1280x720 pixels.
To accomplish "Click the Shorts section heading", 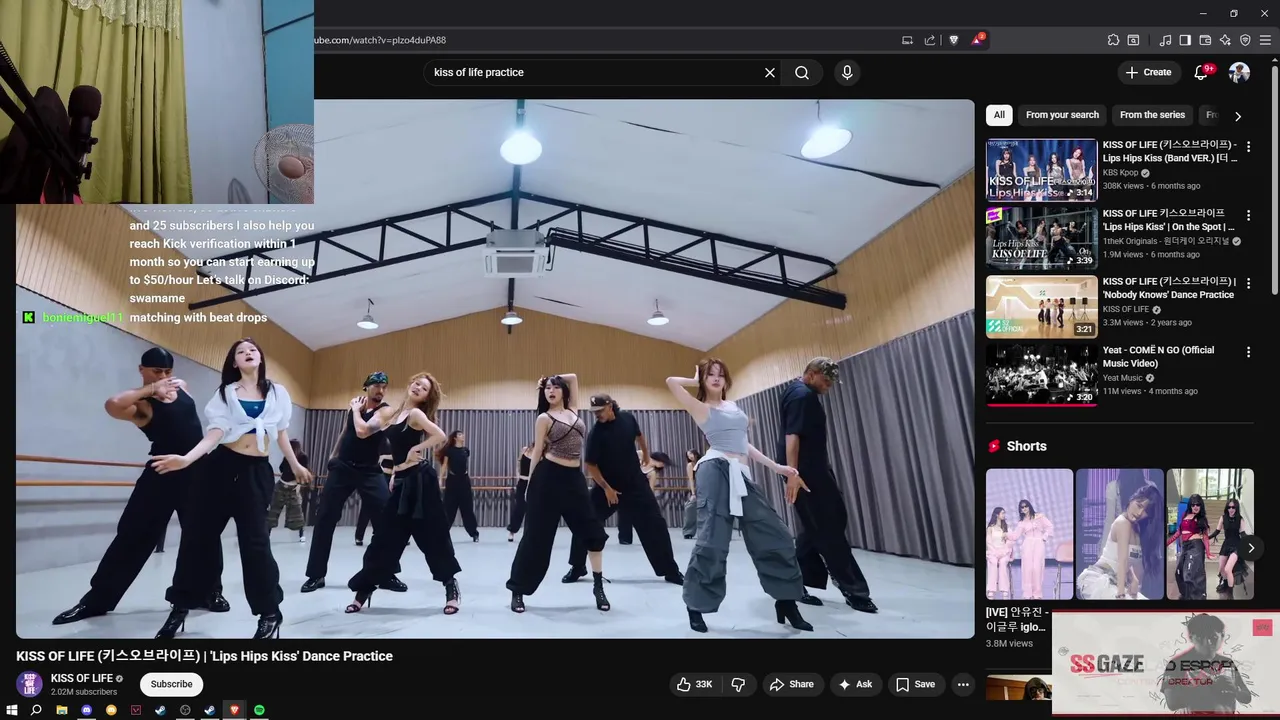I will tap(1026, 446).
